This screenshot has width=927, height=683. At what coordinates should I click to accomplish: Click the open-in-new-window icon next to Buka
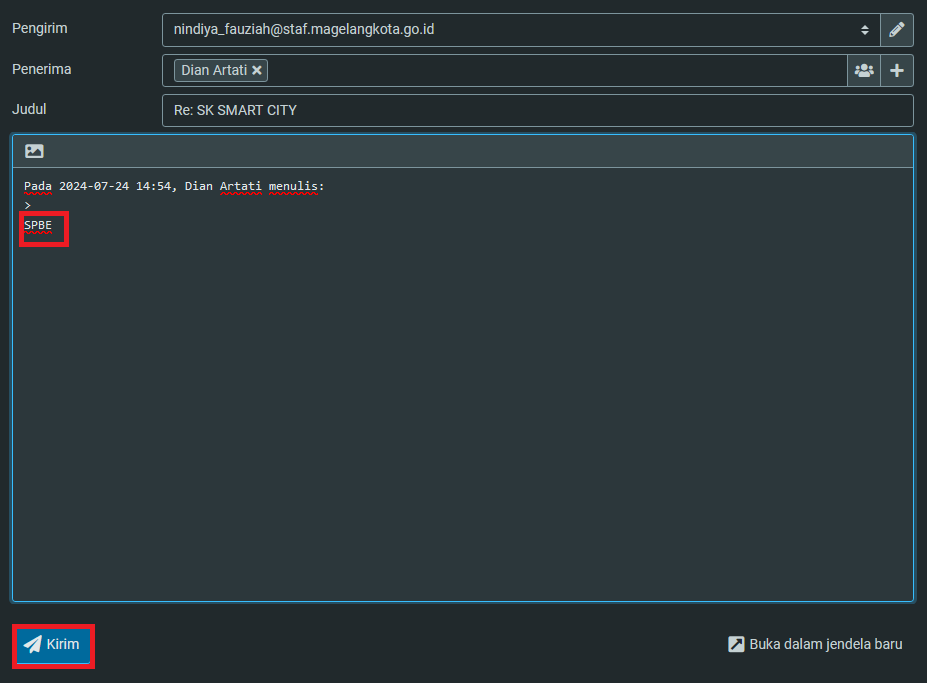click(x=737, y=644)
